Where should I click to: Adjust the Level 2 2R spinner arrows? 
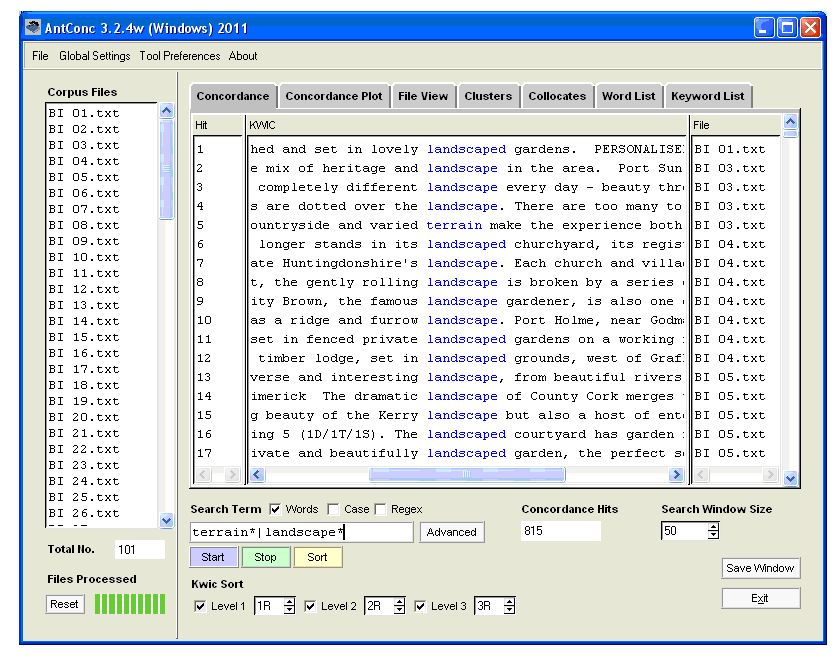point(399,606)
